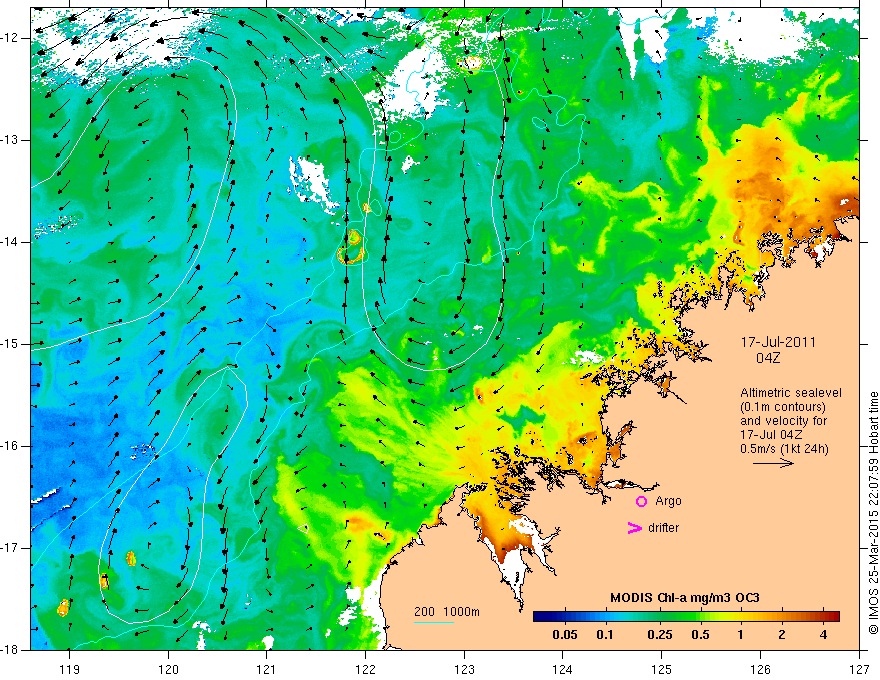Click the latitude axis label '-15'
The width and height of the screenshot is (880, 680).
coord(10,344)
